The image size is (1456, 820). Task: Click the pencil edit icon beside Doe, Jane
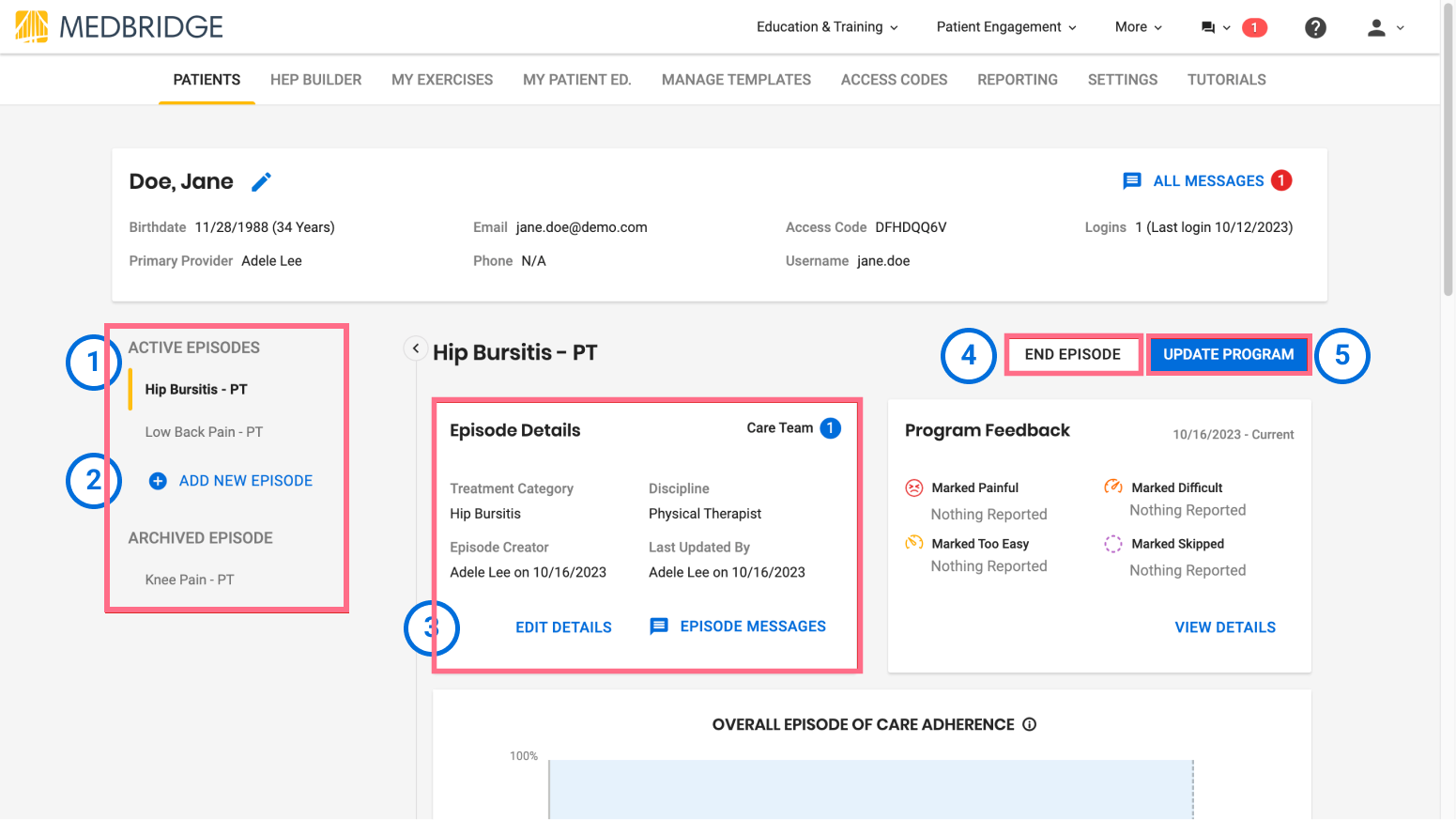262,181
